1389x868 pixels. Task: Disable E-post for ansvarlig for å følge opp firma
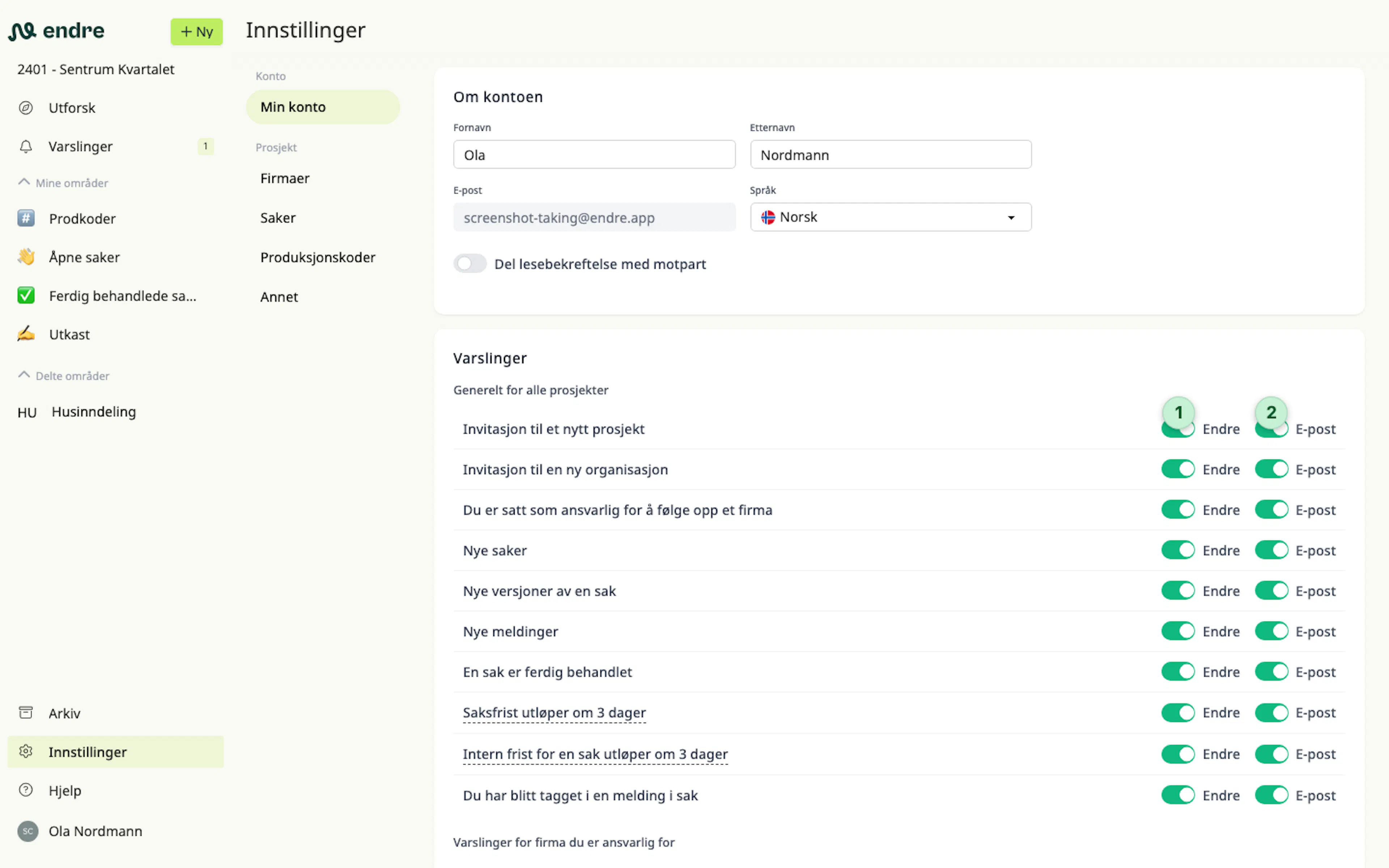click(1271, 510)
